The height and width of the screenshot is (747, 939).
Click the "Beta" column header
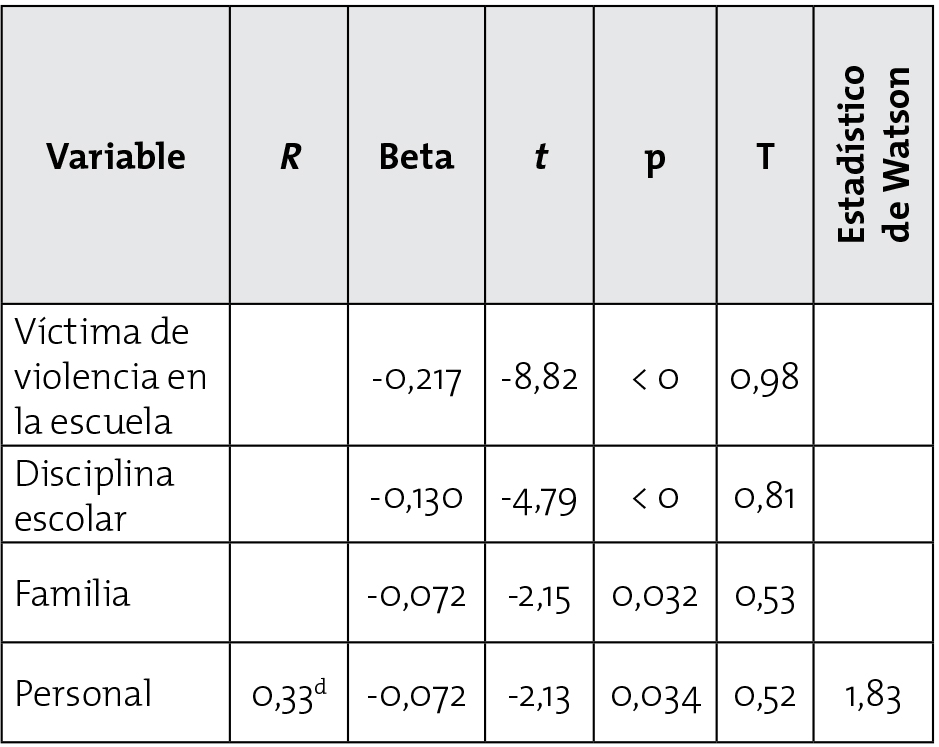coord(415,157)
